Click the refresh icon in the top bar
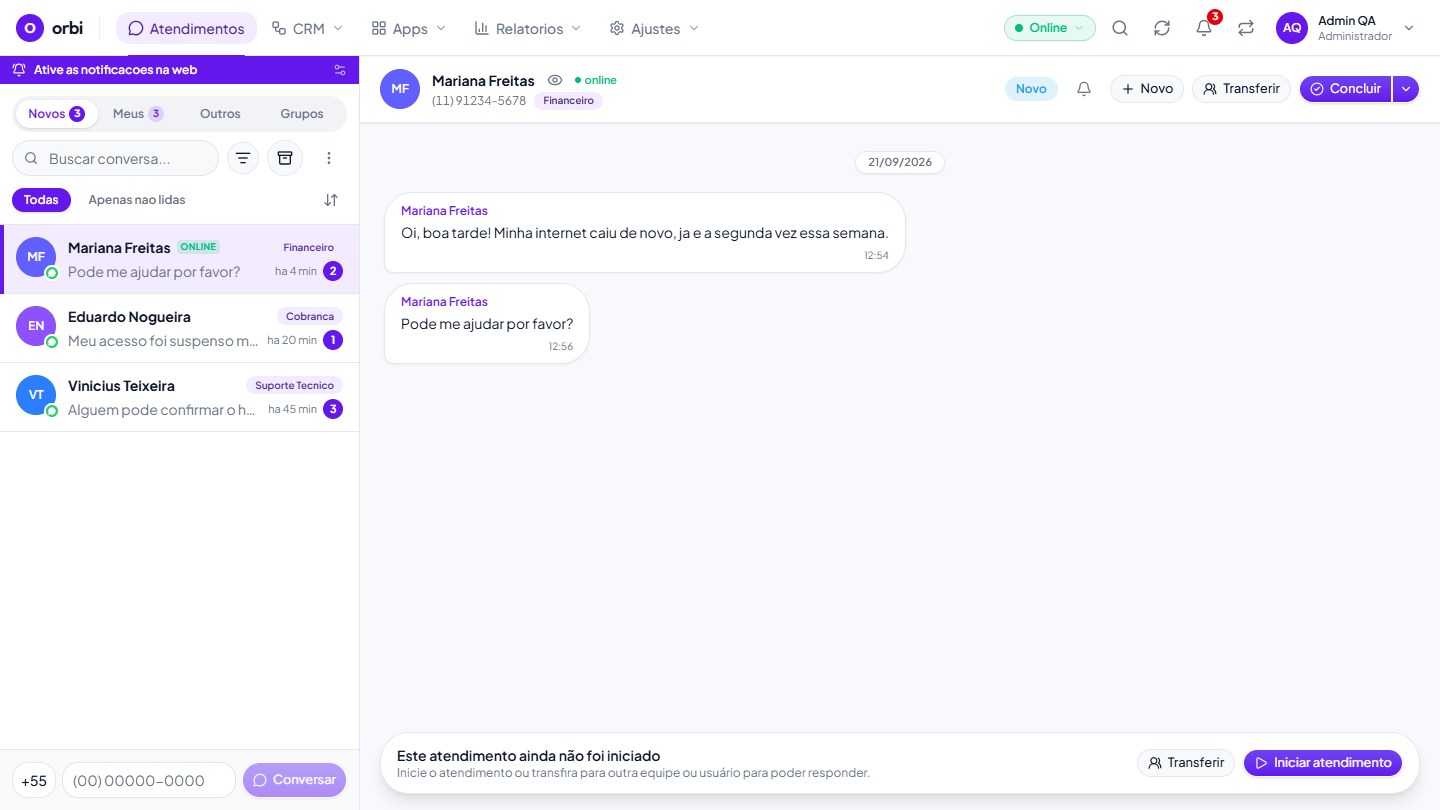Screen dimensions: 1440x810 pos(1162,28)
